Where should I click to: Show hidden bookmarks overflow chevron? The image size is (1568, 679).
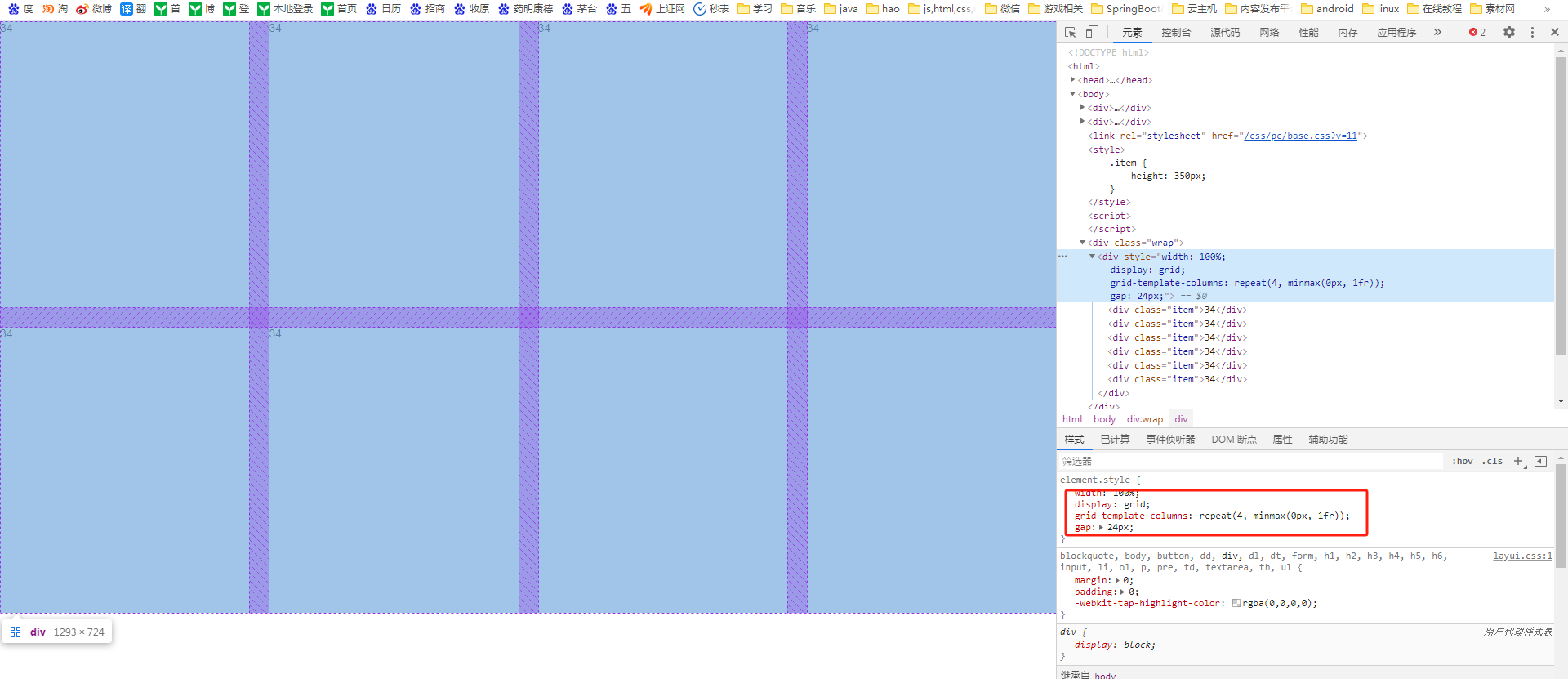tap(1547, 9)
